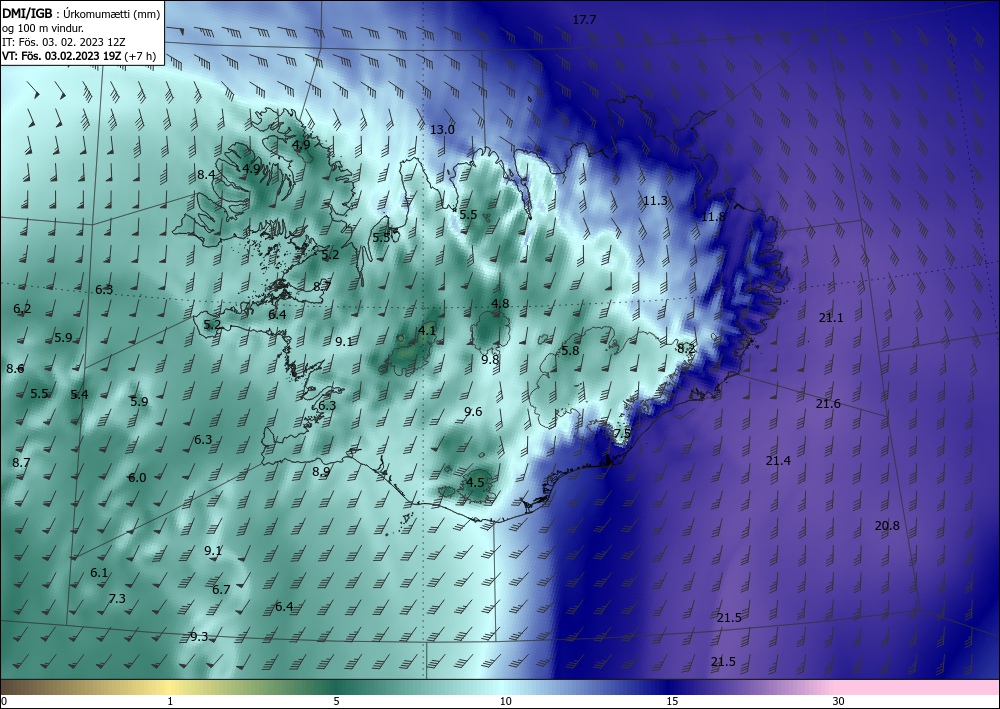Click the 6.1 map value
The height and width of the screenshot is (709, 1000).
point(99,573)
